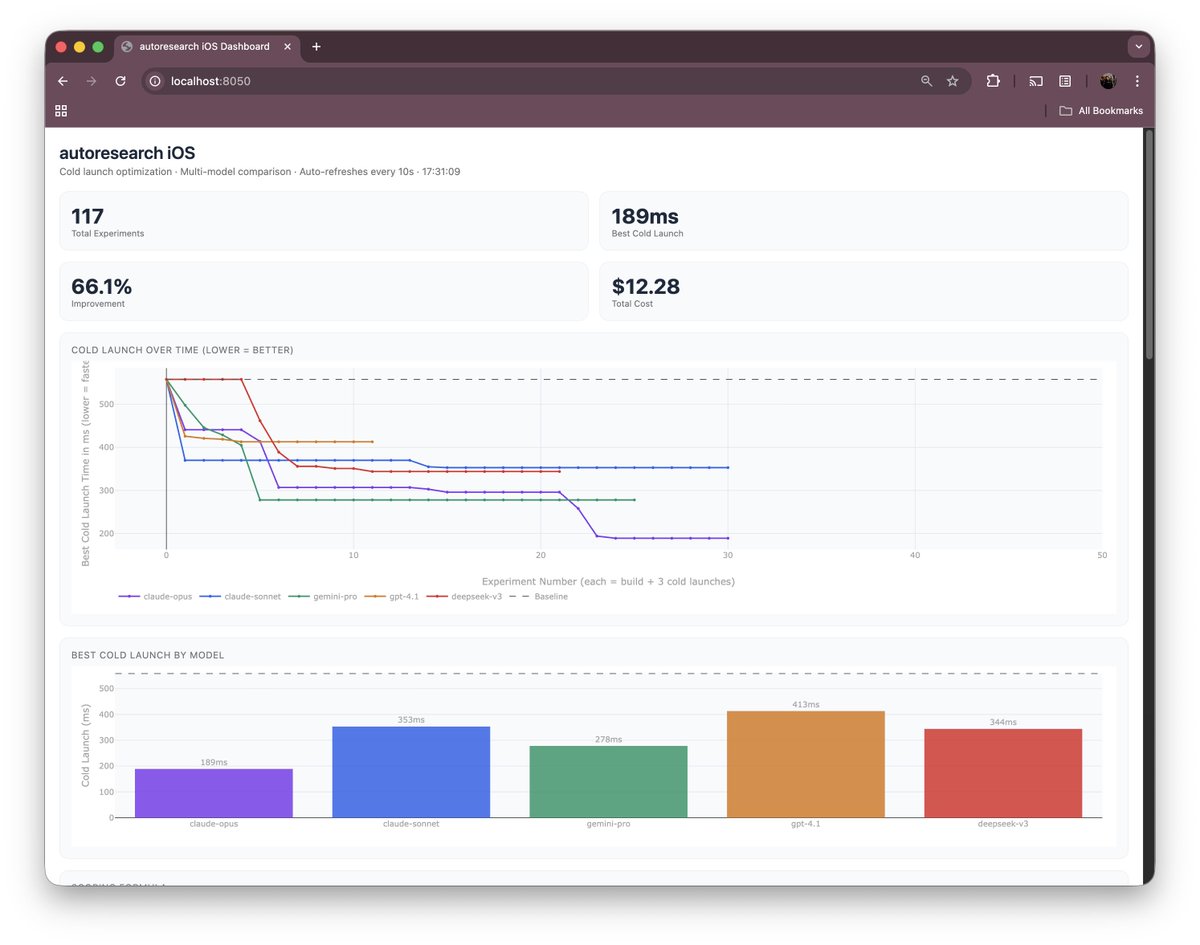Click the profile avatar button
1200x945 pixels.
point(1107,81)
